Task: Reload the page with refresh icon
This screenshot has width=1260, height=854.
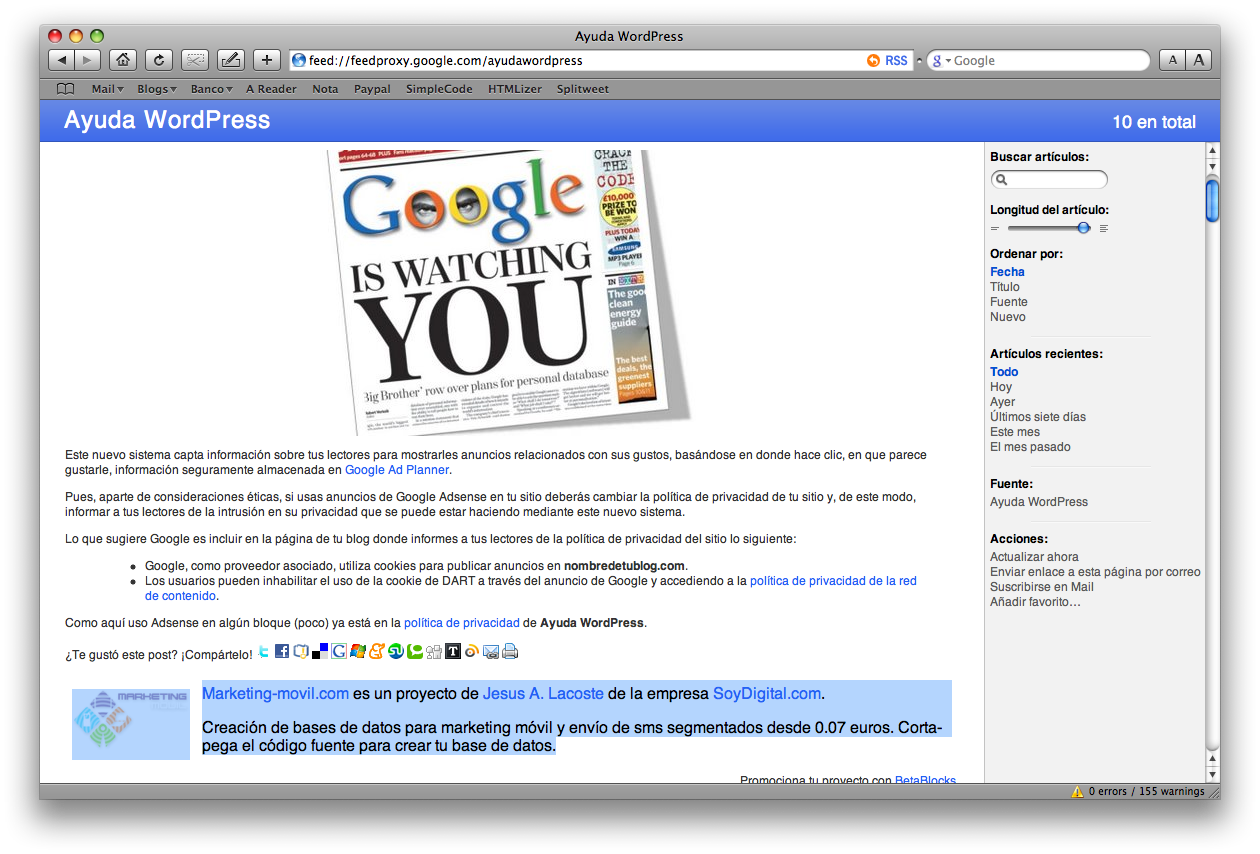Action: pyautogui.click(x=159, y=60)
